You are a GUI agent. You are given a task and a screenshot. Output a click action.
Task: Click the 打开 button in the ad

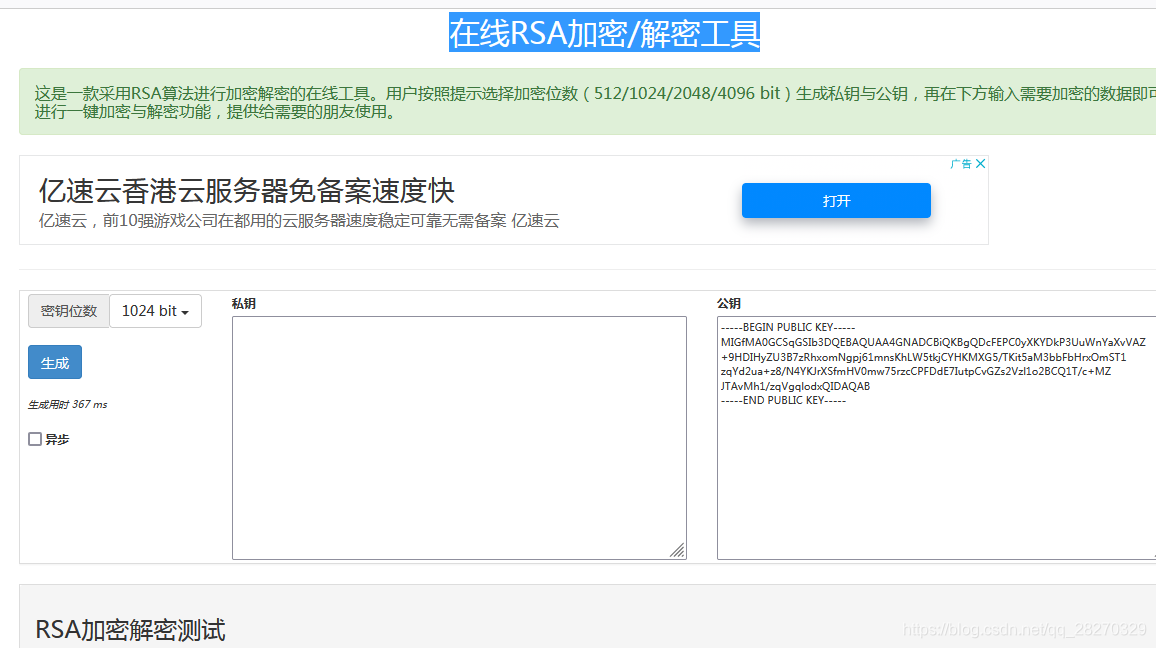(x=835, y=200)
